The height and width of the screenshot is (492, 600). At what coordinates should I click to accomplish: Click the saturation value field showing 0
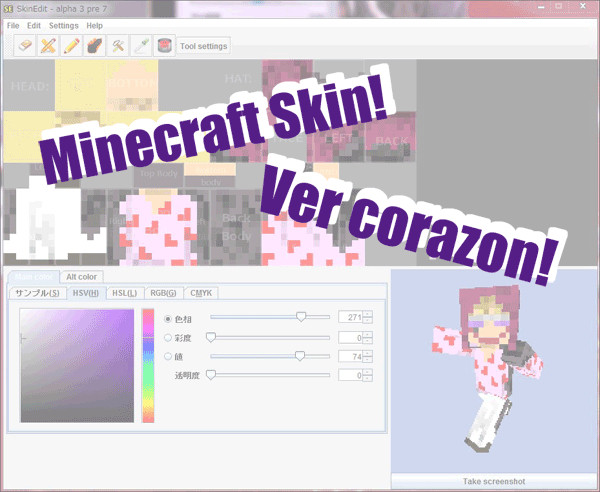[350, 337]
